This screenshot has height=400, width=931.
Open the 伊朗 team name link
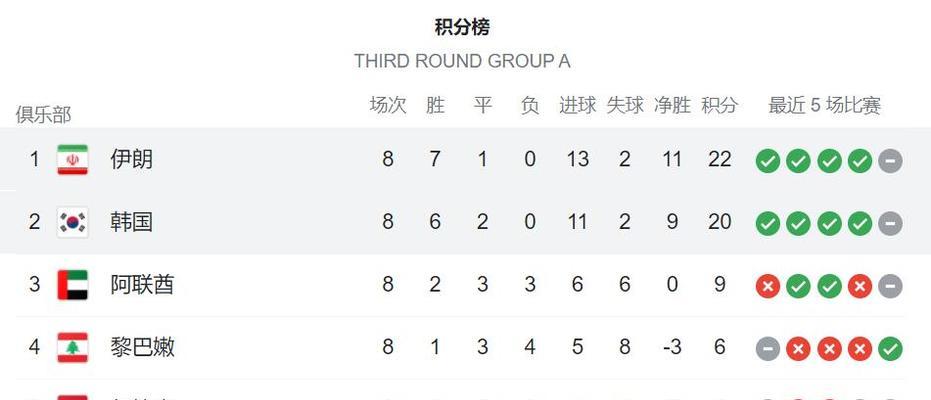pos(131,159)
